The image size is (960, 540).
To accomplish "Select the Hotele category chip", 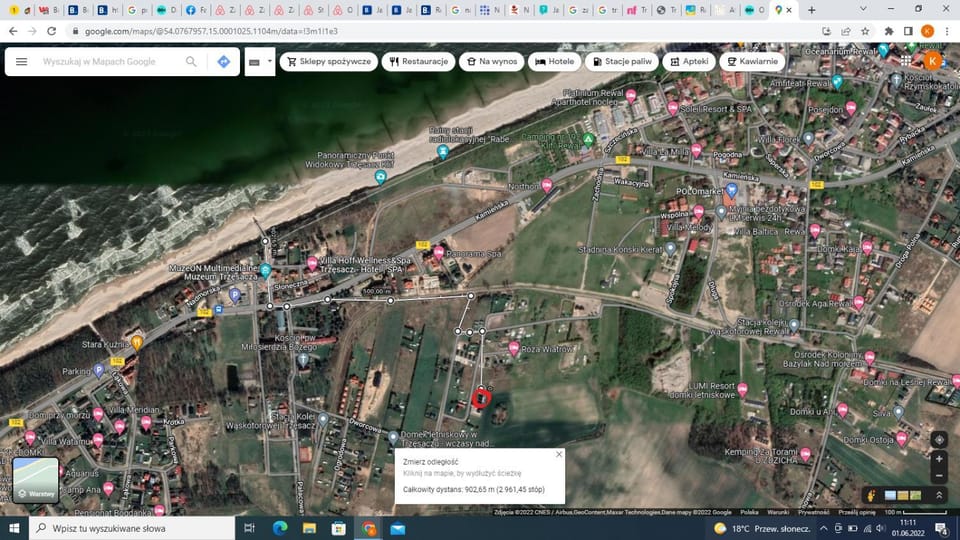I will pyautogui.click(x=555, y=61).
